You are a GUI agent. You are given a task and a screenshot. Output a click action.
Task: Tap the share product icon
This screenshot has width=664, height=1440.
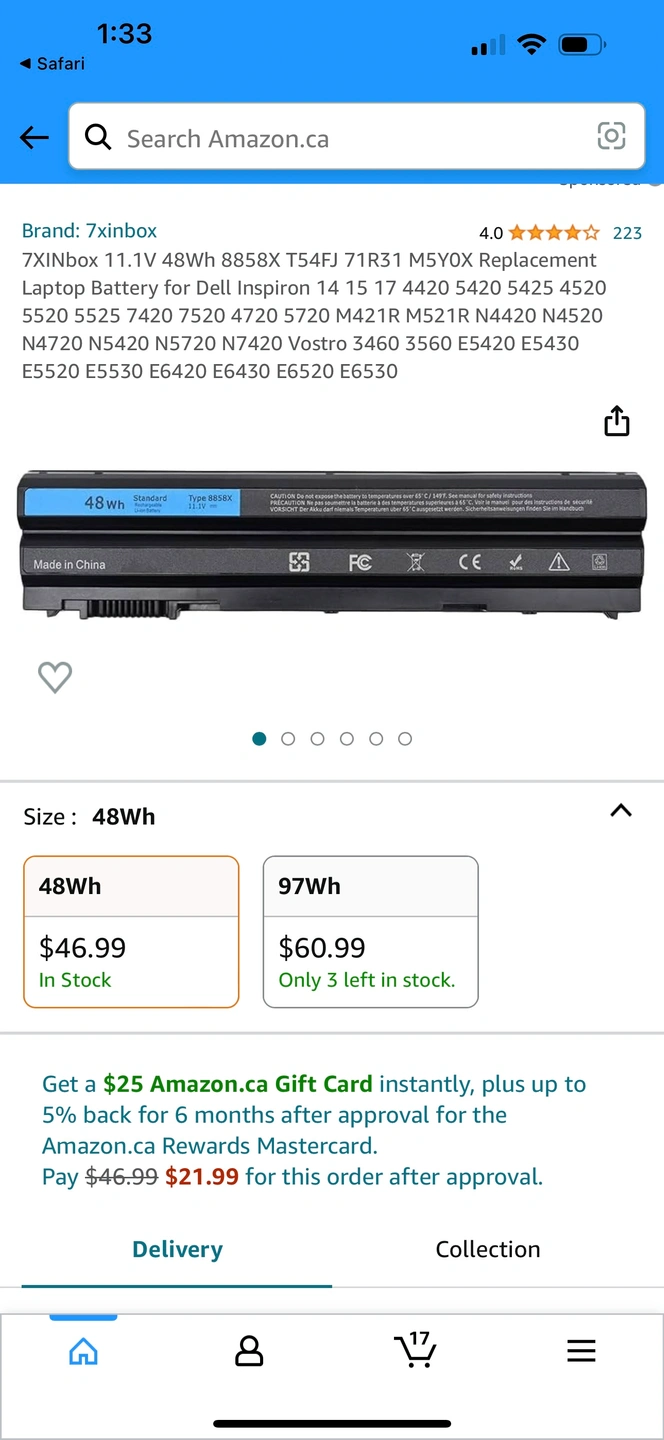(617, 421)
